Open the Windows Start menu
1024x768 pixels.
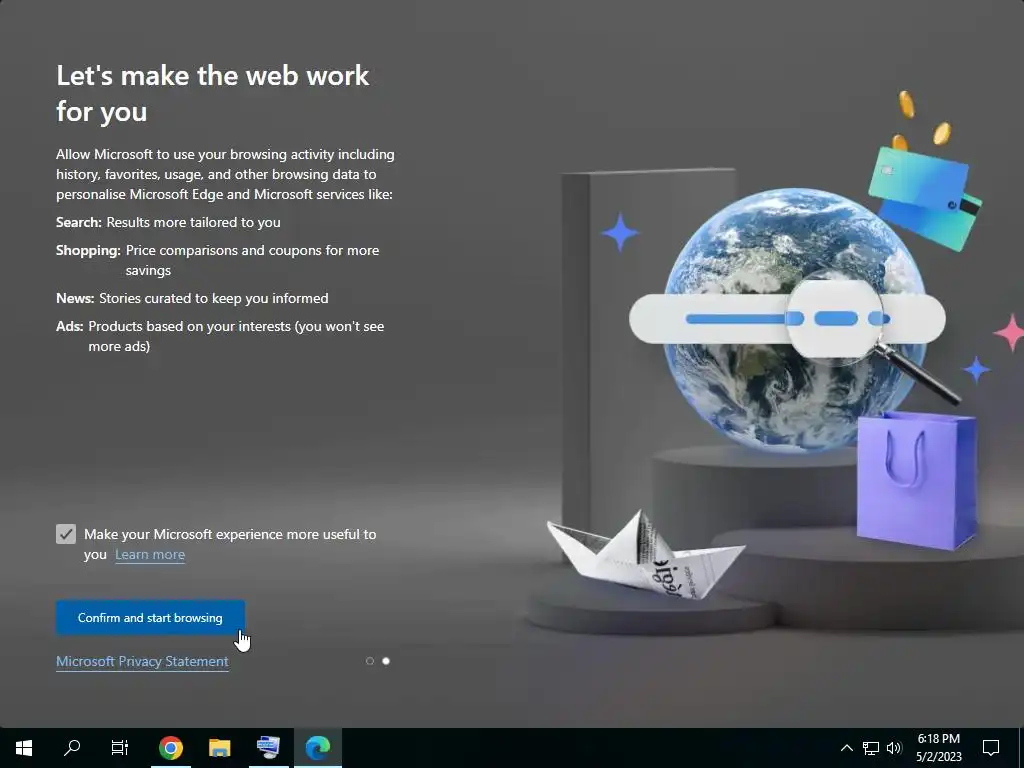point(24,748)
